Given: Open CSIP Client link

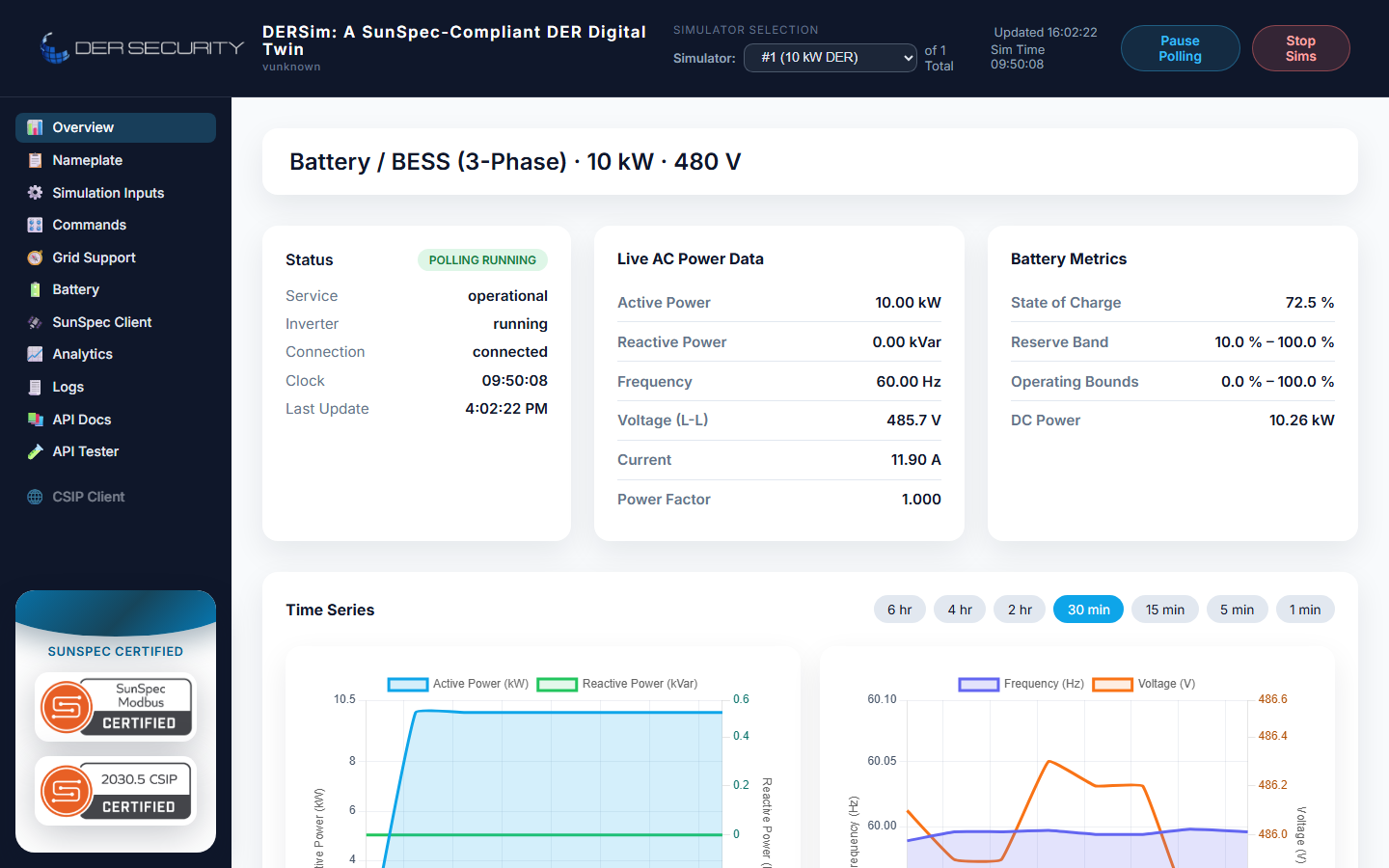Looking at the screenshot, I should 116,497.
